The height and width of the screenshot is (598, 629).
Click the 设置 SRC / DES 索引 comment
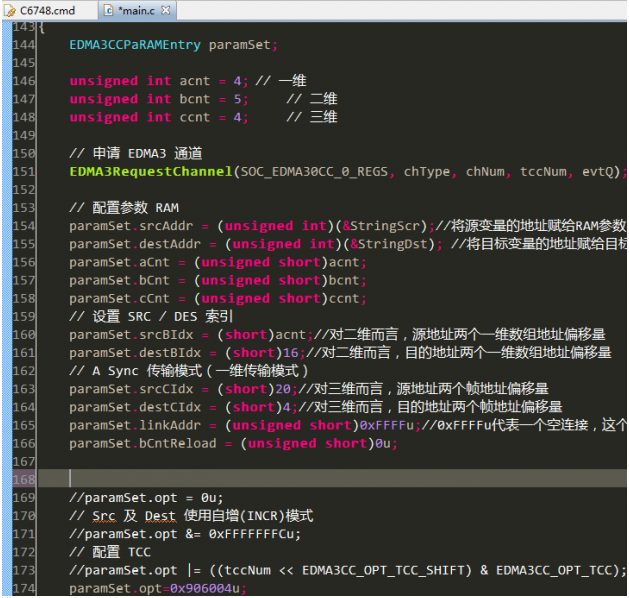point(151,316)
